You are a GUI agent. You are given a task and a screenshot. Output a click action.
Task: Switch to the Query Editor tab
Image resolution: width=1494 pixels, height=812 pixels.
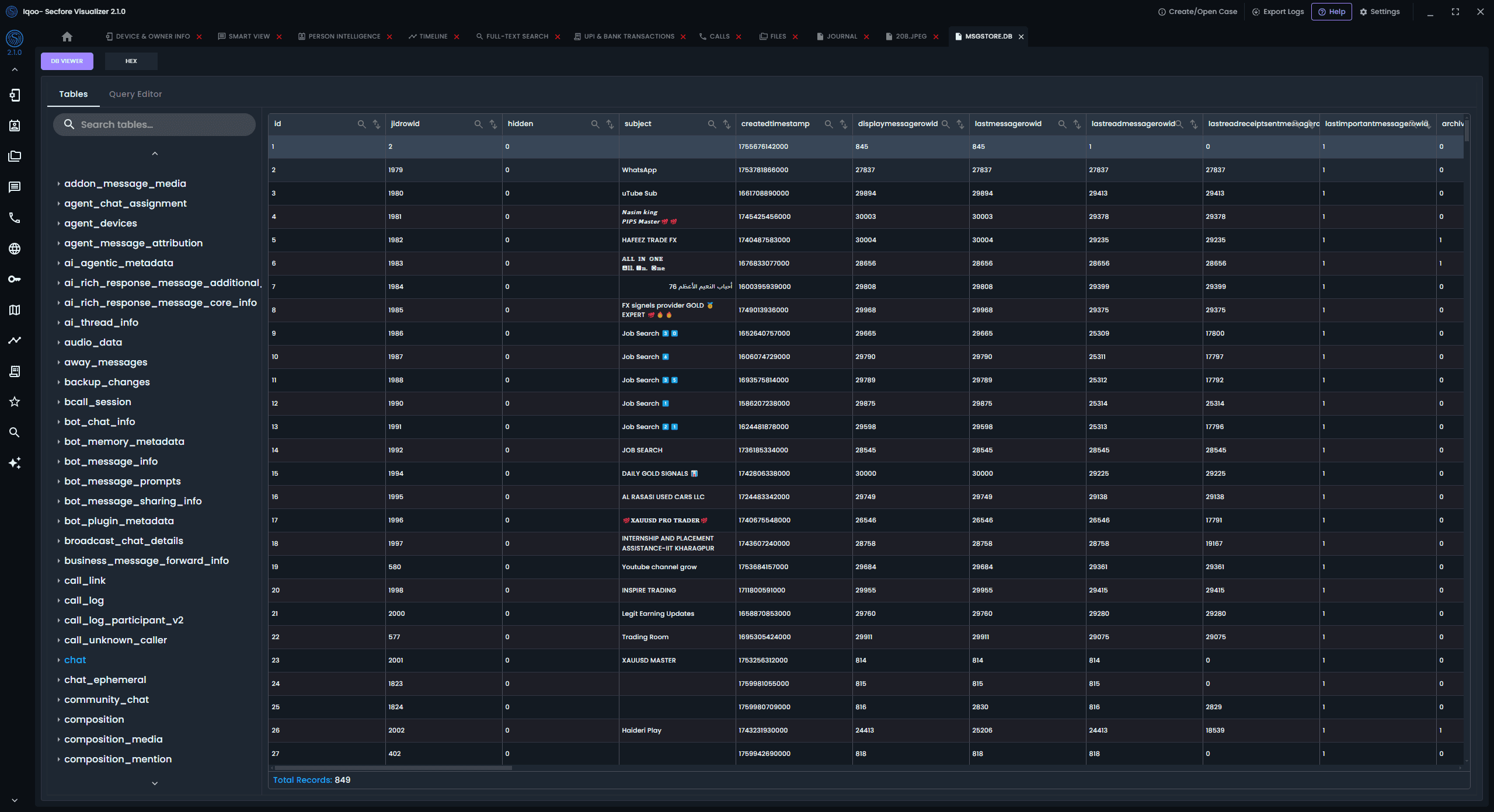(x=135, y=94)
